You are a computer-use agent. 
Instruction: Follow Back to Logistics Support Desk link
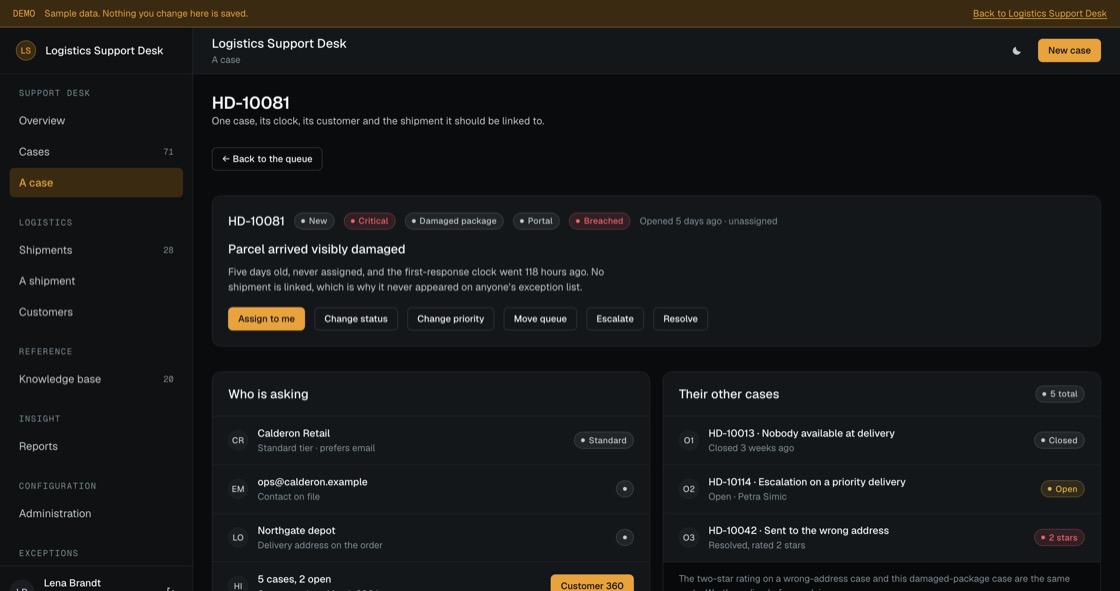tap(1039, 14)
